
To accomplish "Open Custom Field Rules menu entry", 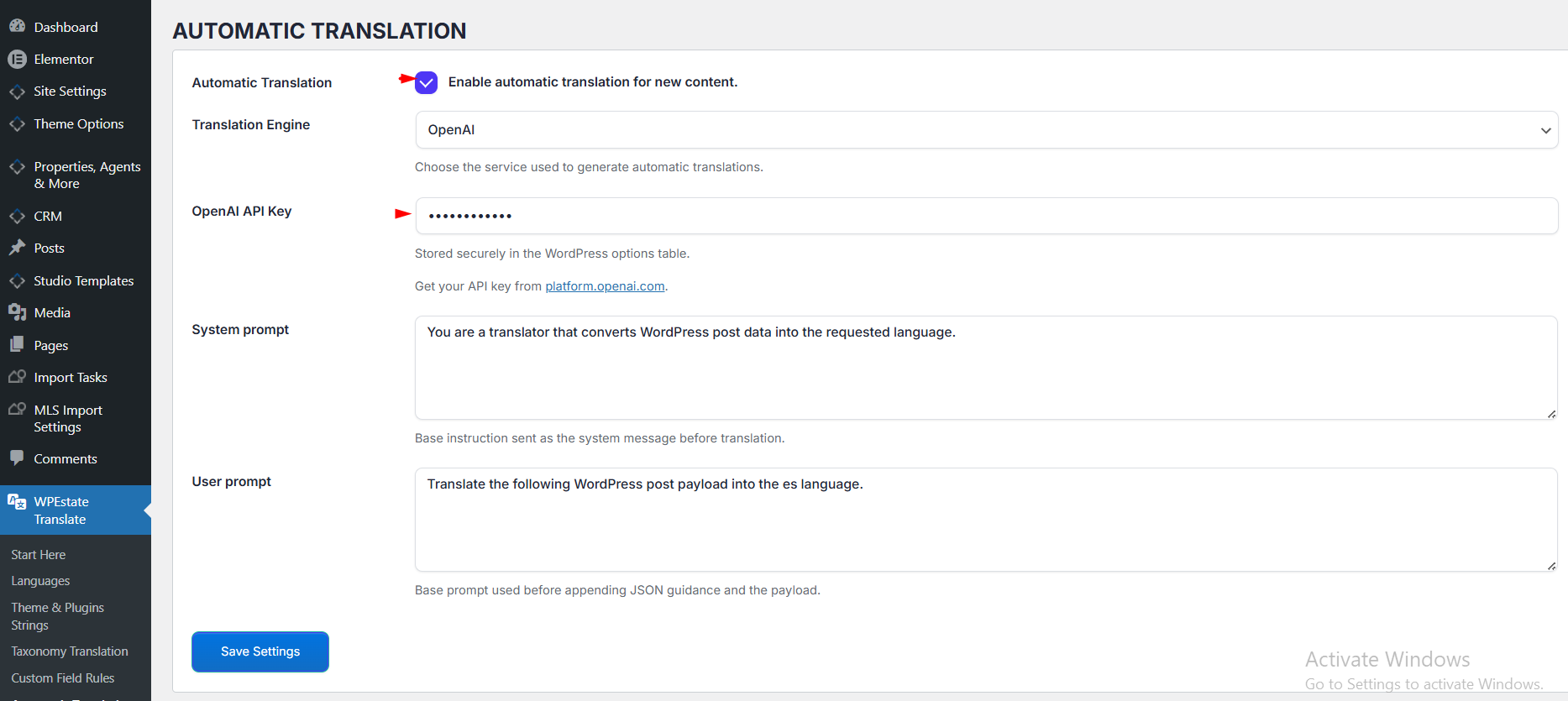I will click(63, 678).
